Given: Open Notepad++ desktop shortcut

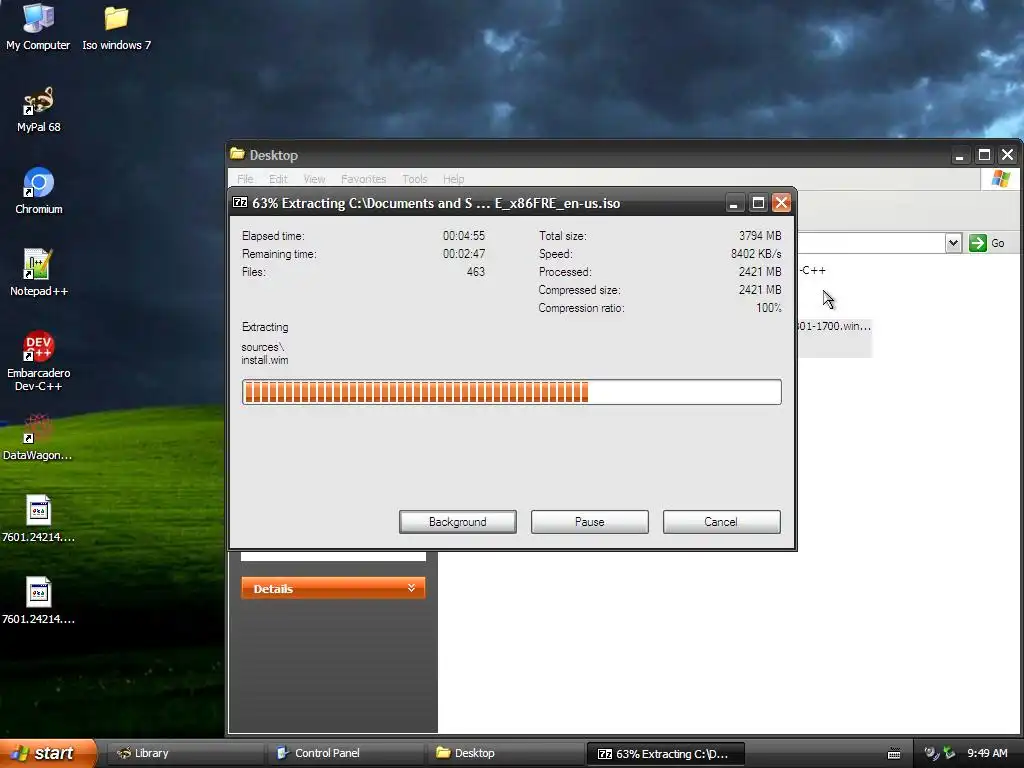Looking at the screenshot, I should click(38, 272).
